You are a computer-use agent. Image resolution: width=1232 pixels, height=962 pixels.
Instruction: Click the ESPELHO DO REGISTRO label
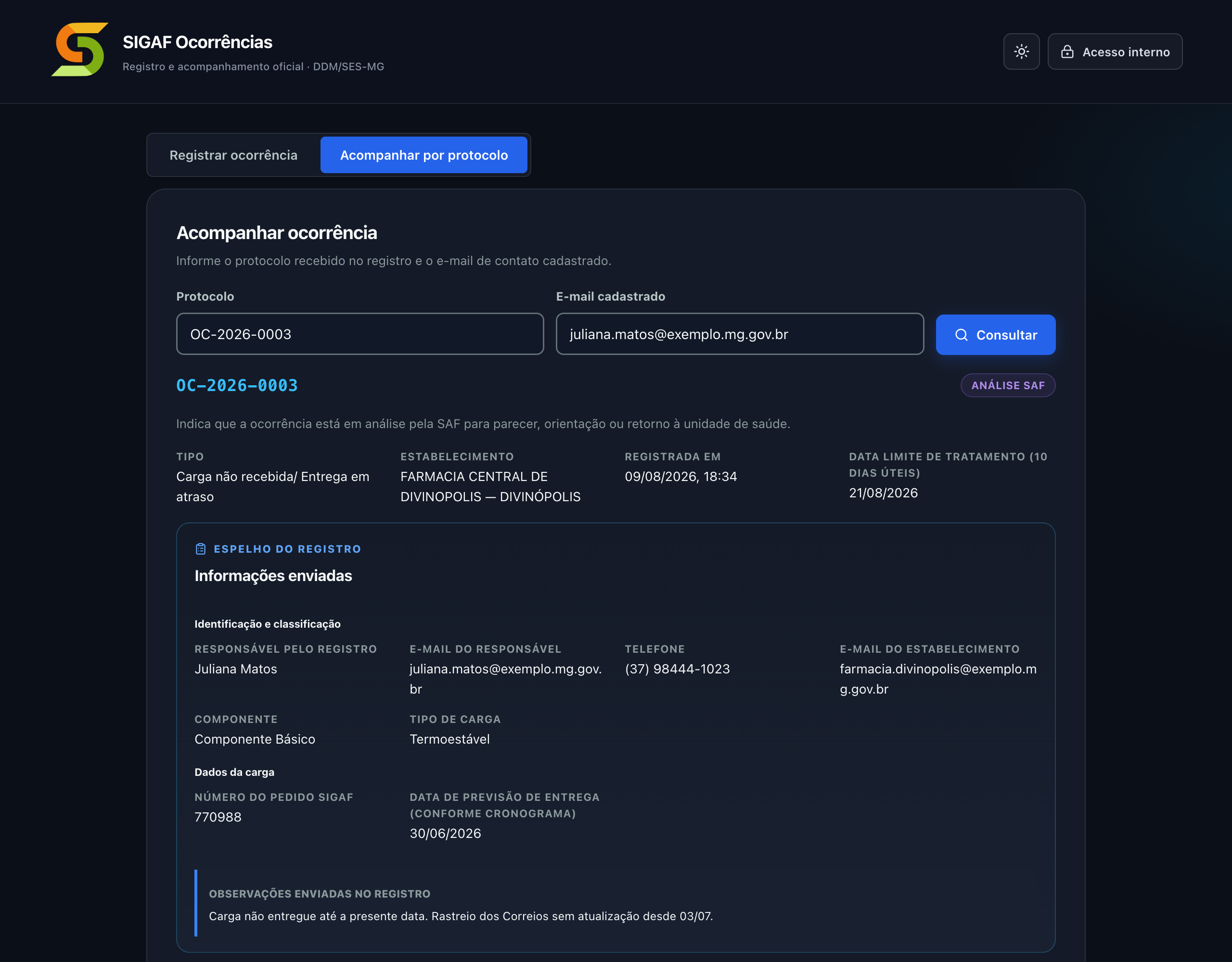[287, 549]
